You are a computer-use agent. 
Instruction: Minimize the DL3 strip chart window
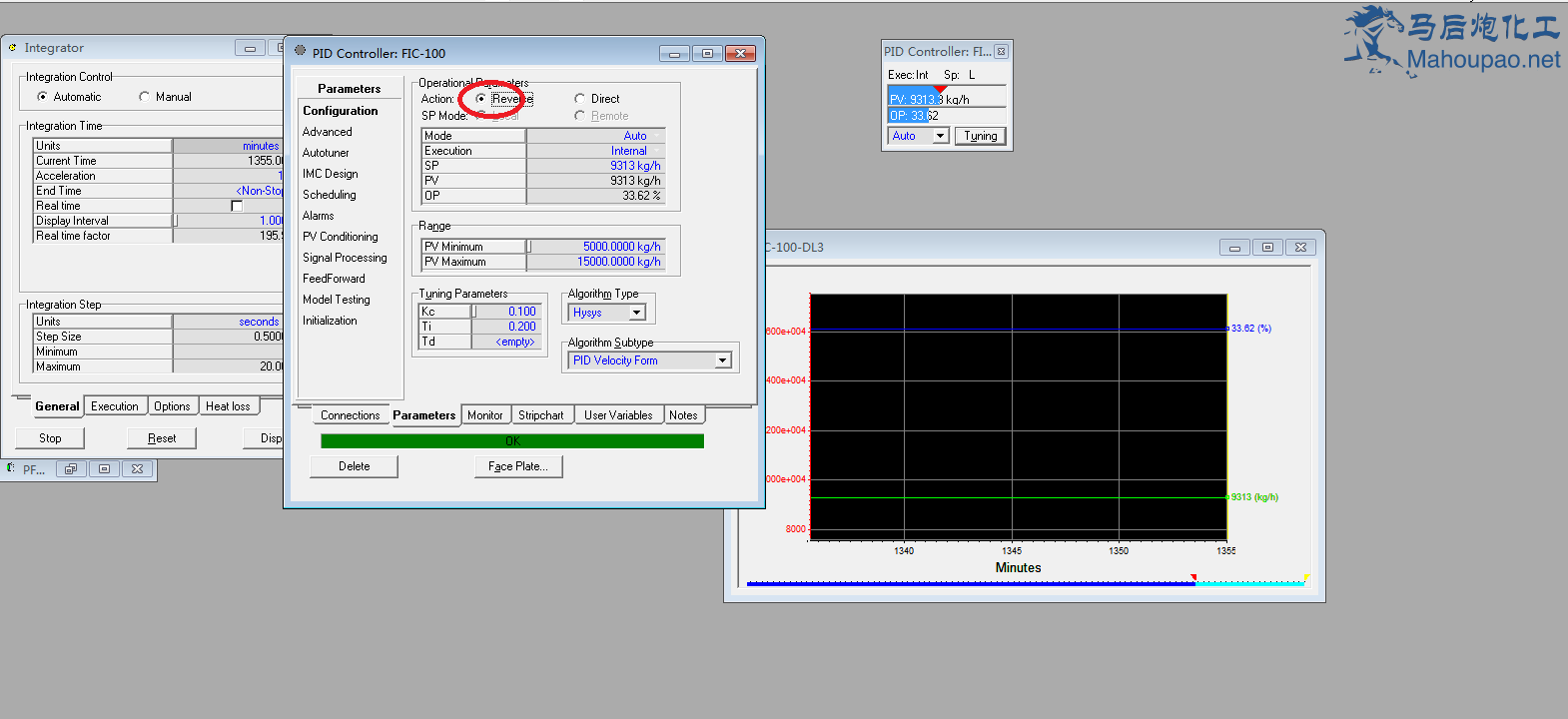1234,248
